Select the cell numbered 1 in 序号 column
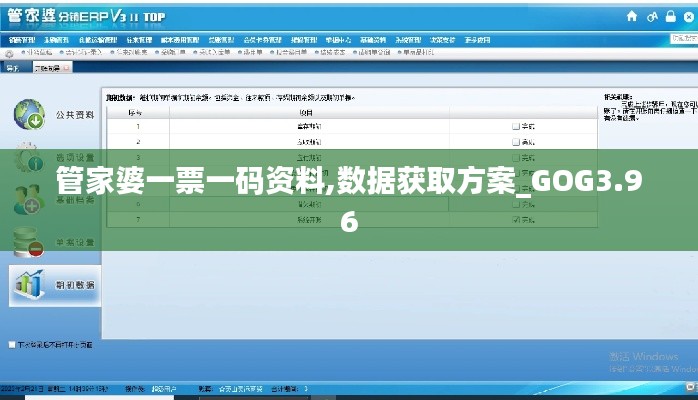Screen dimensions: 698x400 (138, 126)
